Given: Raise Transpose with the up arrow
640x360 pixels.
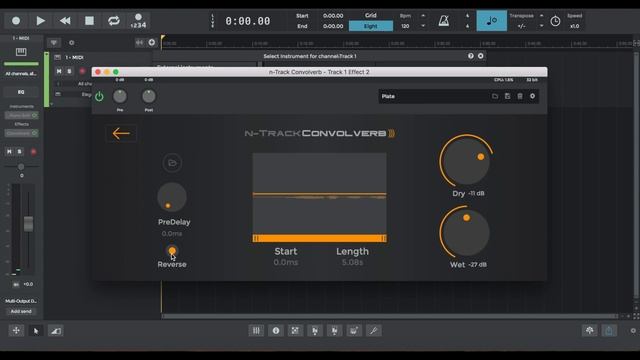Looking at the screenshot, I should pyautogui.click(x=541, y=16).
